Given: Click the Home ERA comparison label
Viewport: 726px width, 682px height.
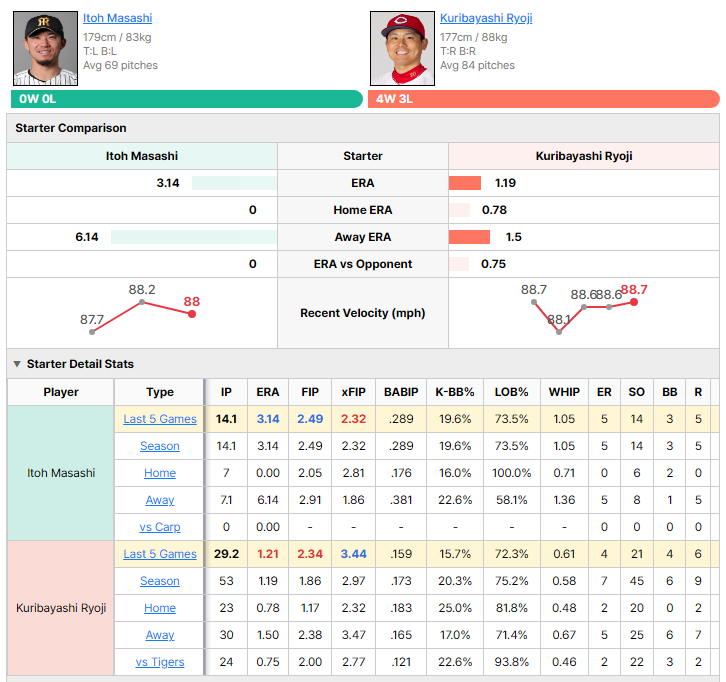Looking at the screenshot, I should point(363,210).
